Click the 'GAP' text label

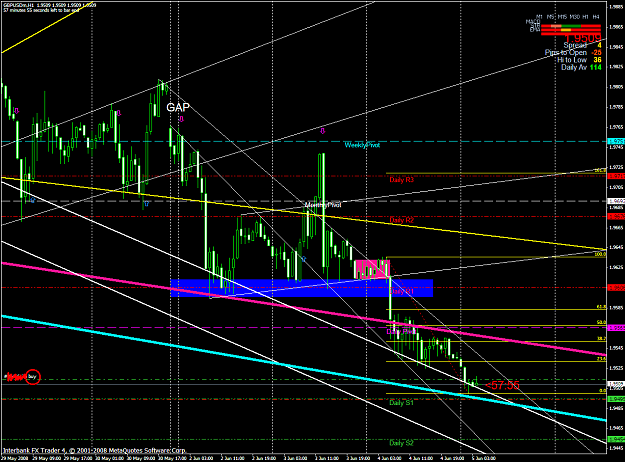(x=178, y=107)
